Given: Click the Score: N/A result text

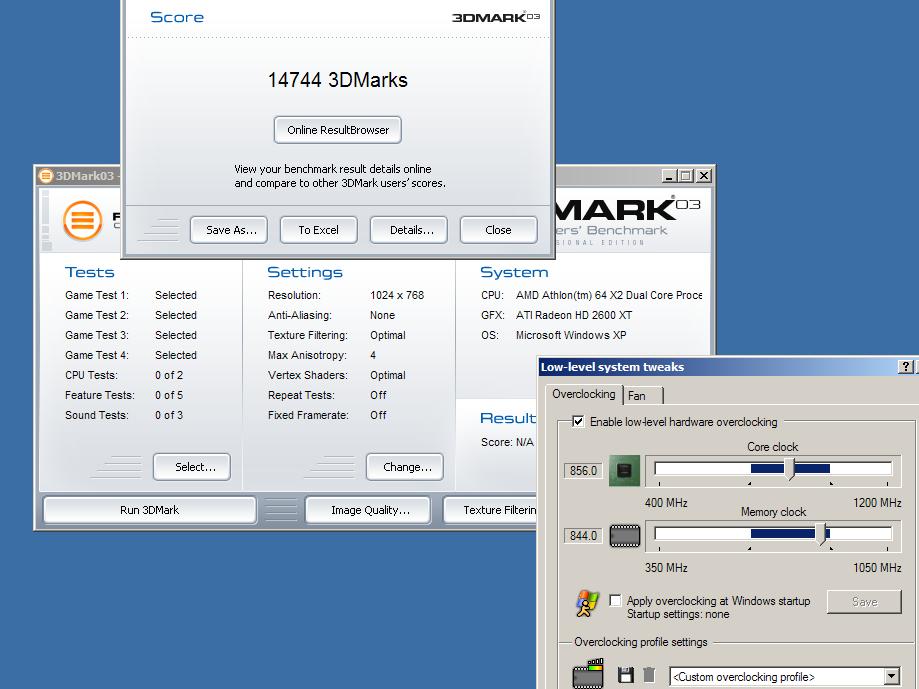Looking at the screenshot, I should tap(507, 442).
